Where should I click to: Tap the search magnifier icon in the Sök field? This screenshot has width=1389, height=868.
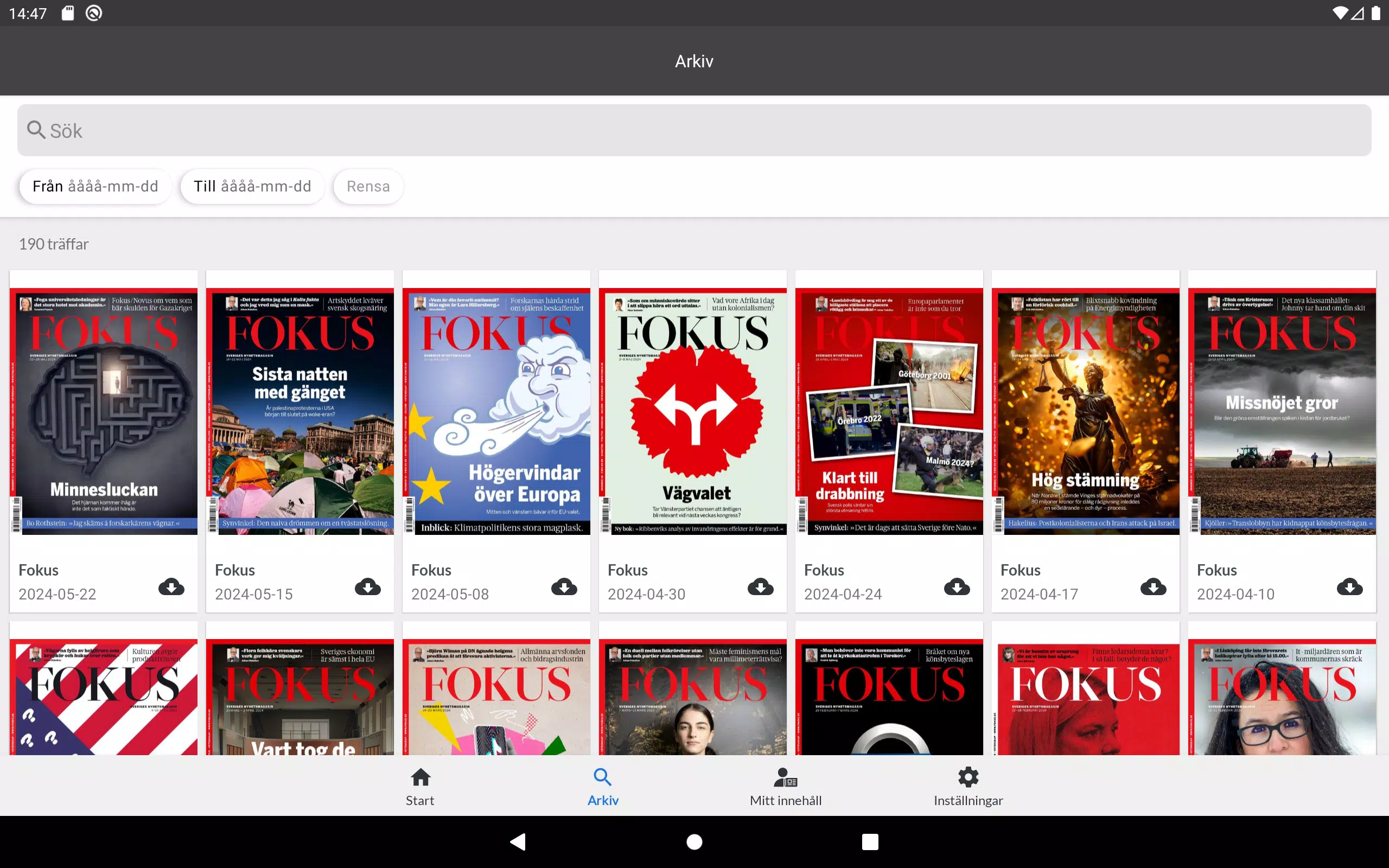(36, 130)
